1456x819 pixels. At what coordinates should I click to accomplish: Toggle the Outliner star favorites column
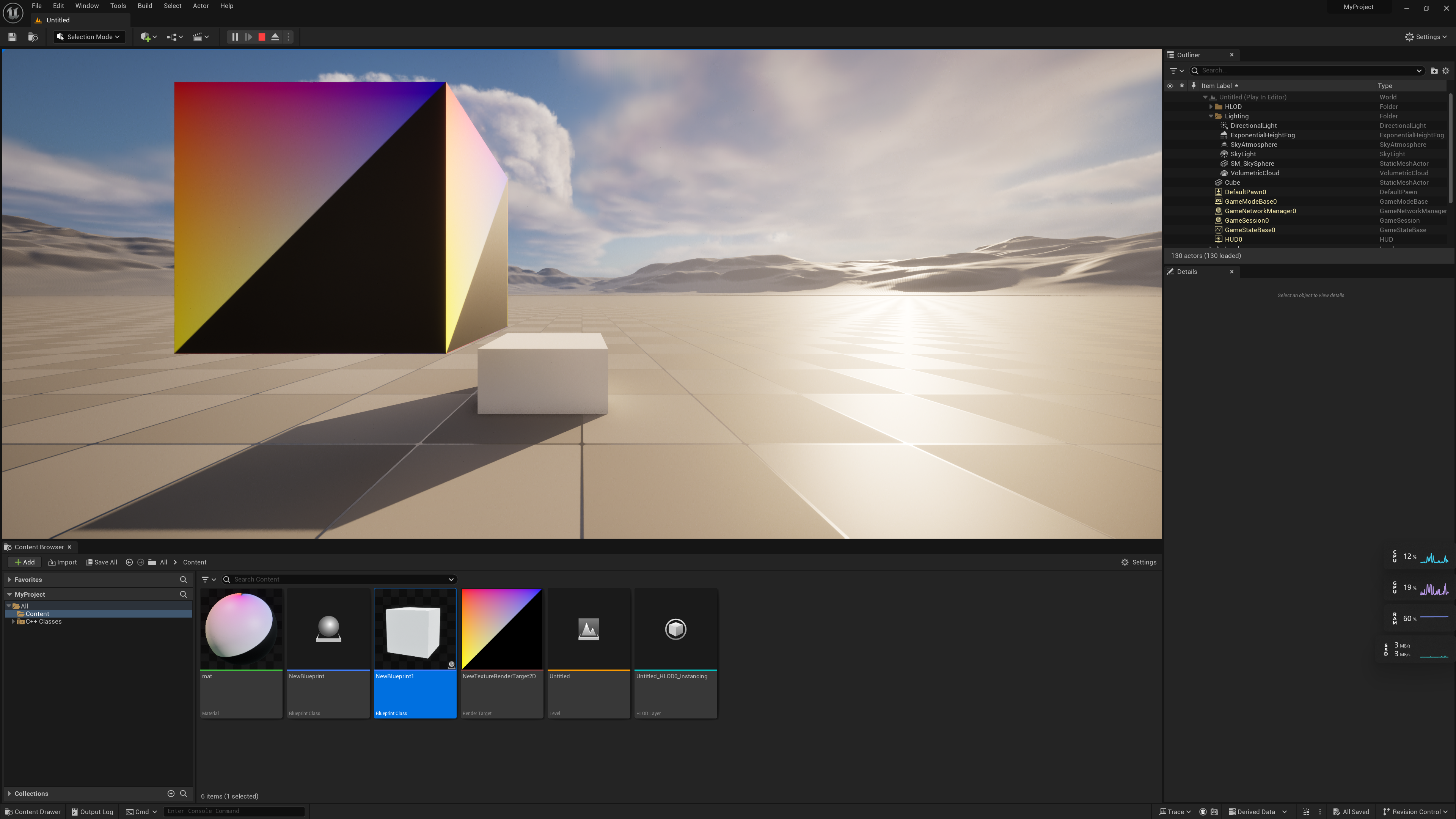[x=1182, y=86]
